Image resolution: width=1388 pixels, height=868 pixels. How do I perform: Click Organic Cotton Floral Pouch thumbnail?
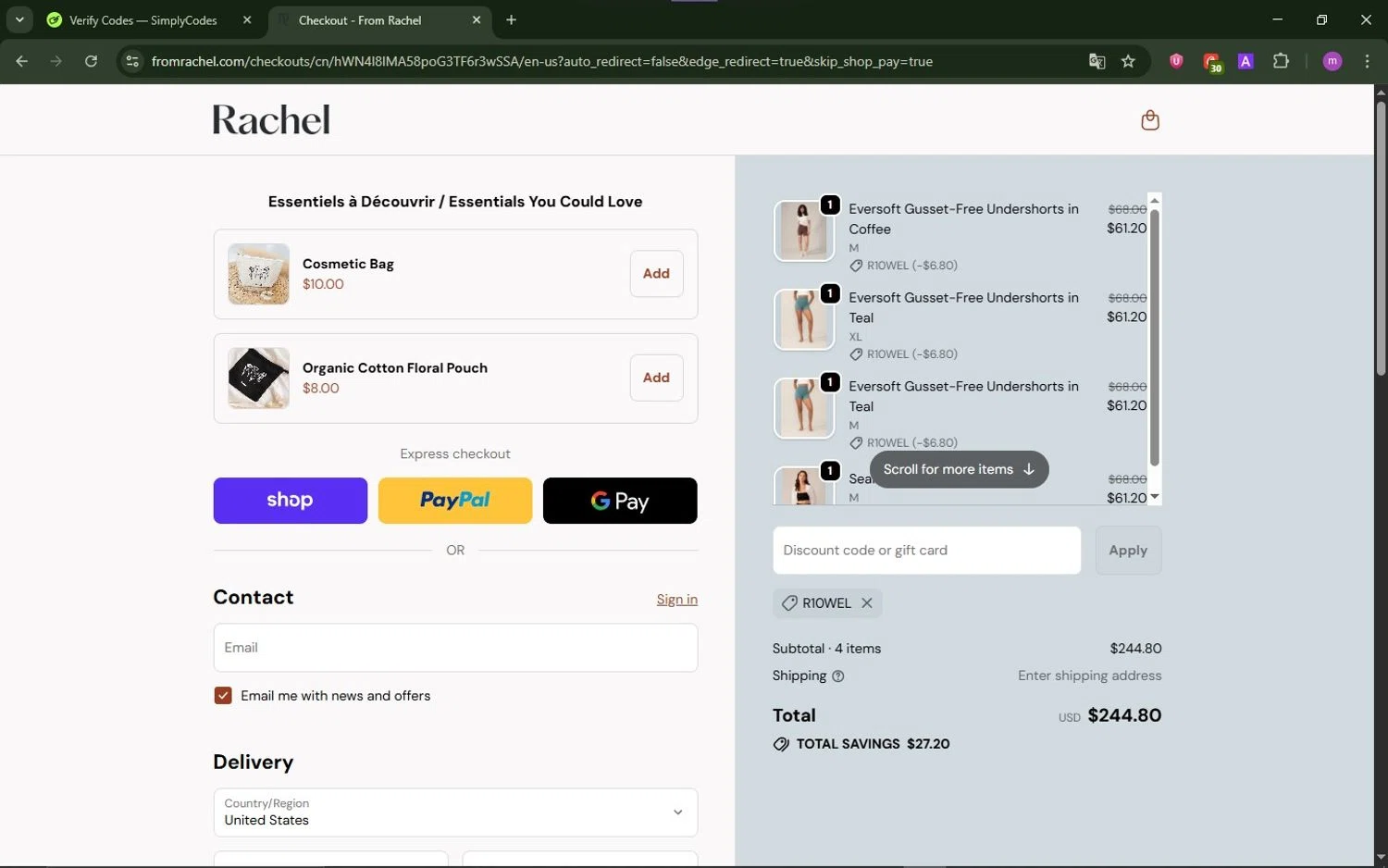[x=258, y=378]
